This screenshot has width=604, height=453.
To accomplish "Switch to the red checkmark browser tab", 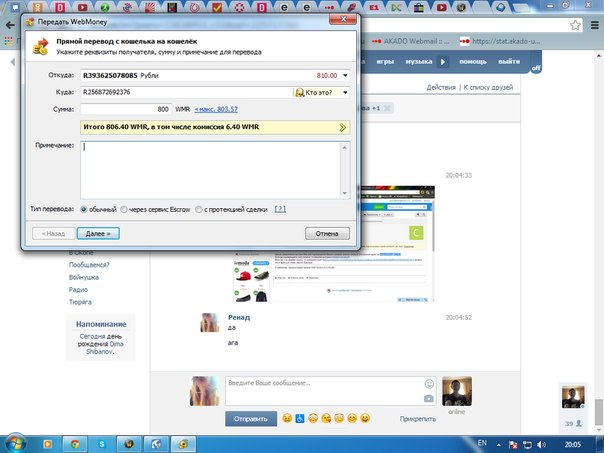I will coord(217,7).
